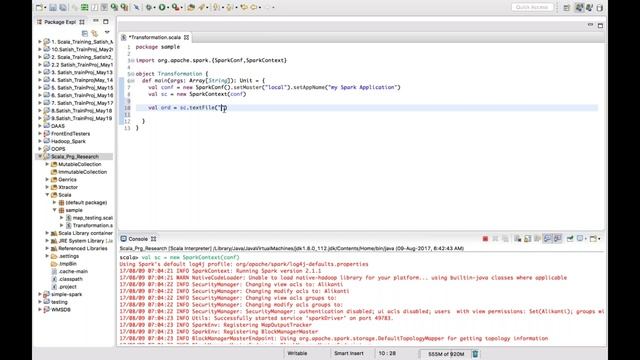Expand the MutableCollection source folder
Viewport: 640px width, 360px height.
click(x=47, y=164)
